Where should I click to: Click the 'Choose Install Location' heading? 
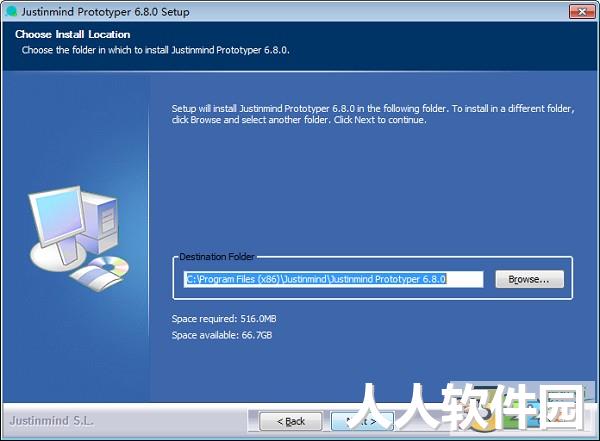coord(73,34)
